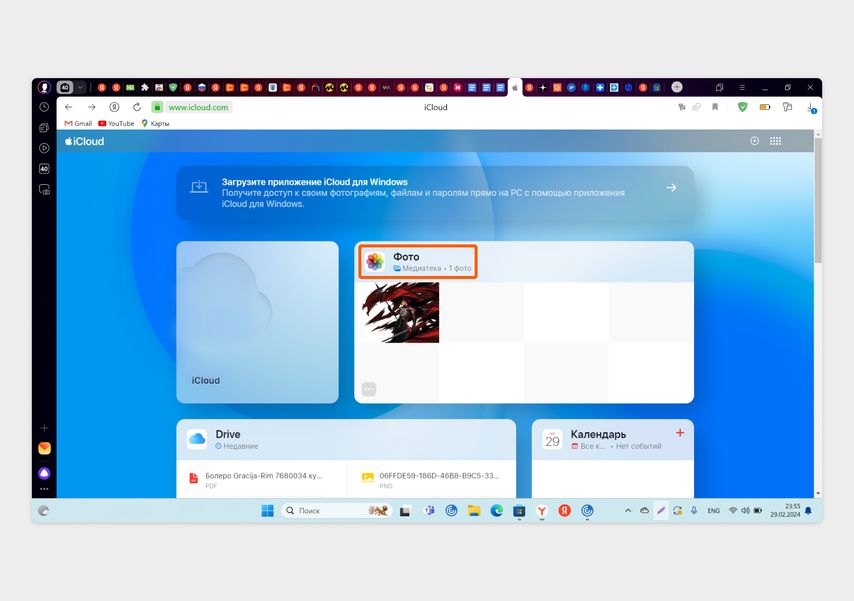This screenshot has height=601, width=854.
Task: Open Windows widgets icon at taskbar left
Action: pyautogui.click(x=44, y=511)
